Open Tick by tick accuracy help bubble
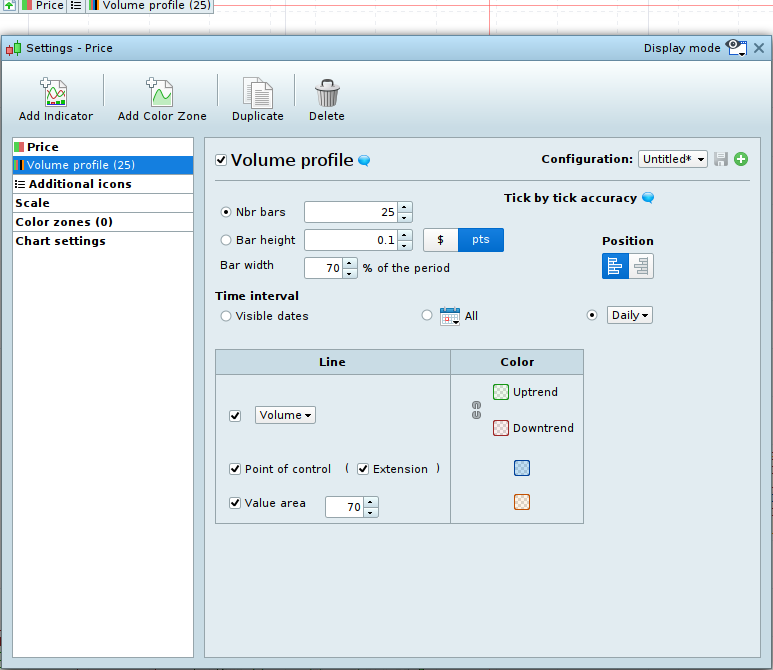The image size is (773, 670). (x=648, y=198)
